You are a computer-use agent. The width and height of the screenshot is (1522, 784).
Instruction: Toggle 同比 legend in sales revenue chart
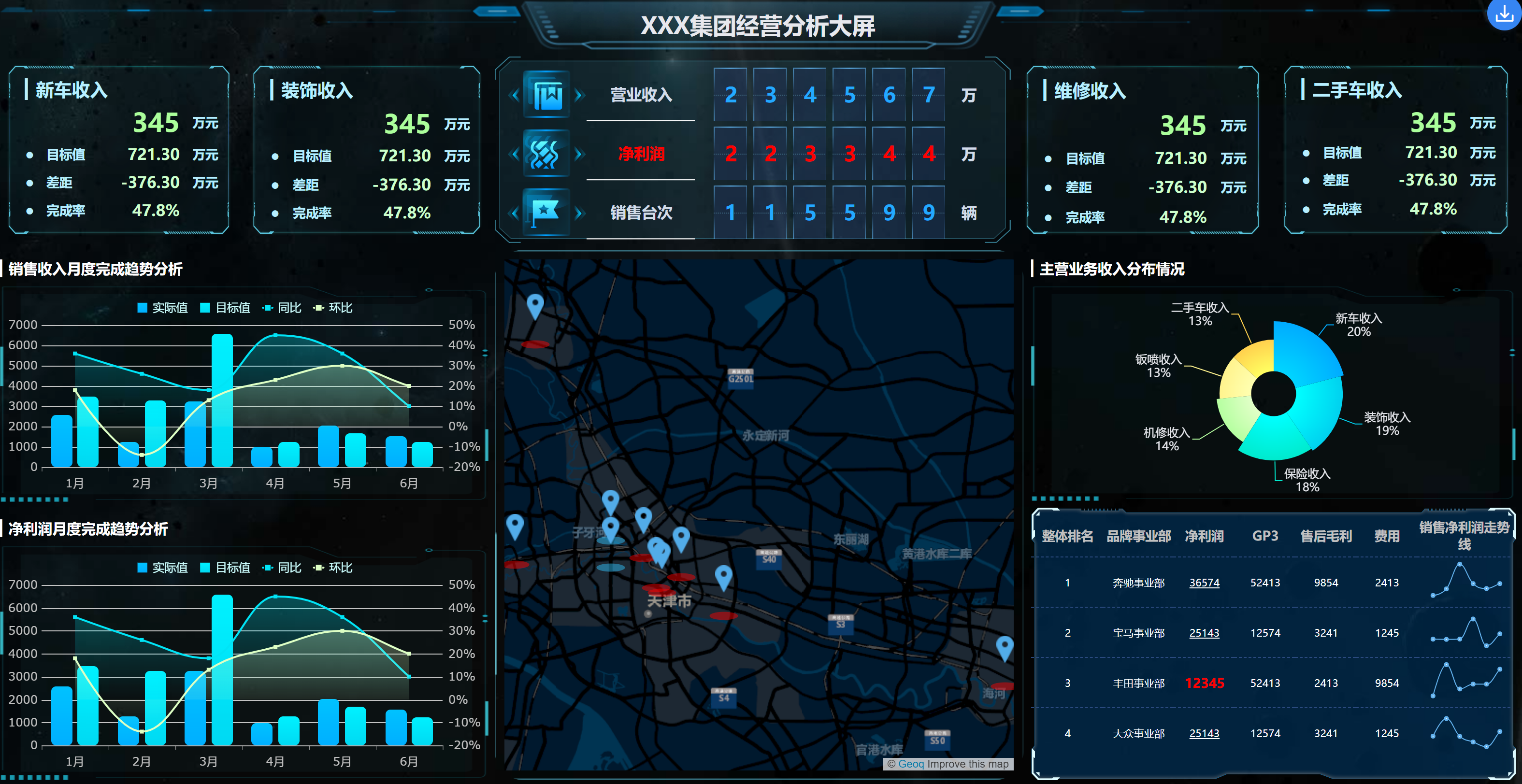point(283,308)
